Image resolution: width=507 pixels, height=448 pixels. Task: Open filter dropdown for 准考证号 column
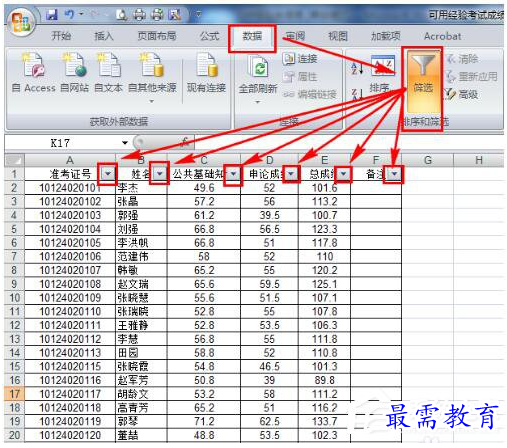(x=108, y=174)
